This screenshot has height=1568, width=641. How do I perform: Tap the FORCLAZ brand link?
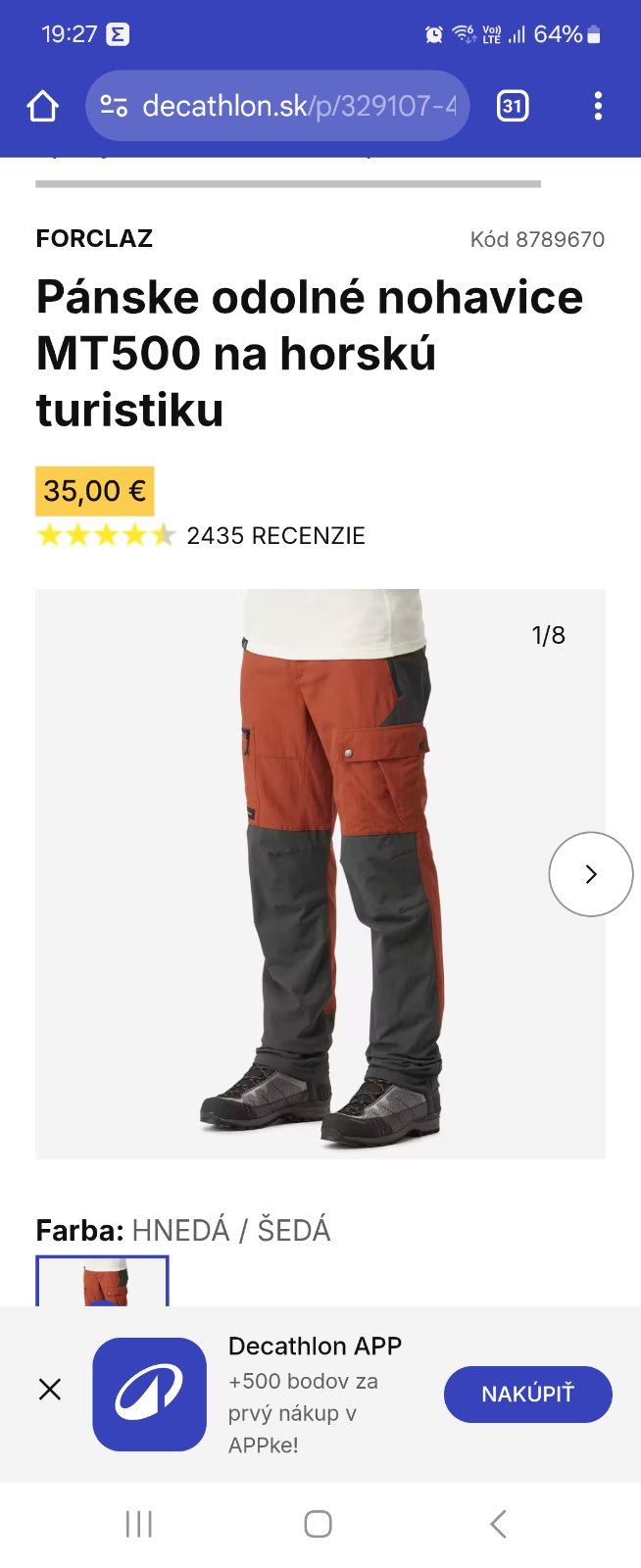pyautogui.click(x=94, y=238)
